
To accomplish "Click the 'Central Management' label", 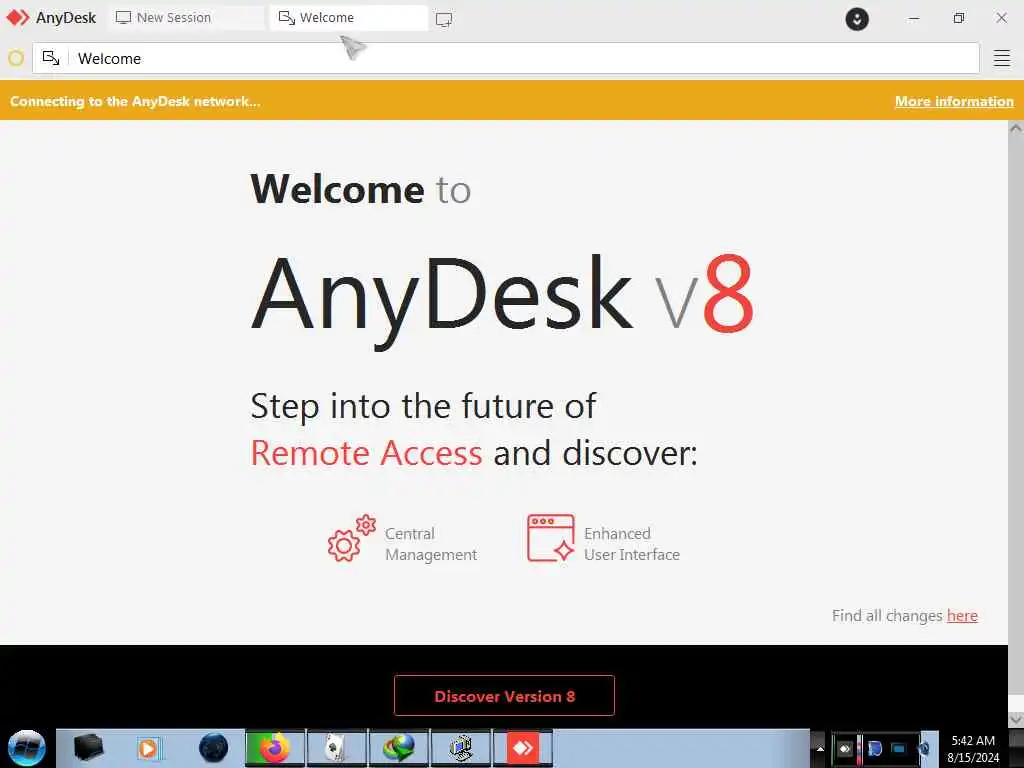I will (431, 544).
